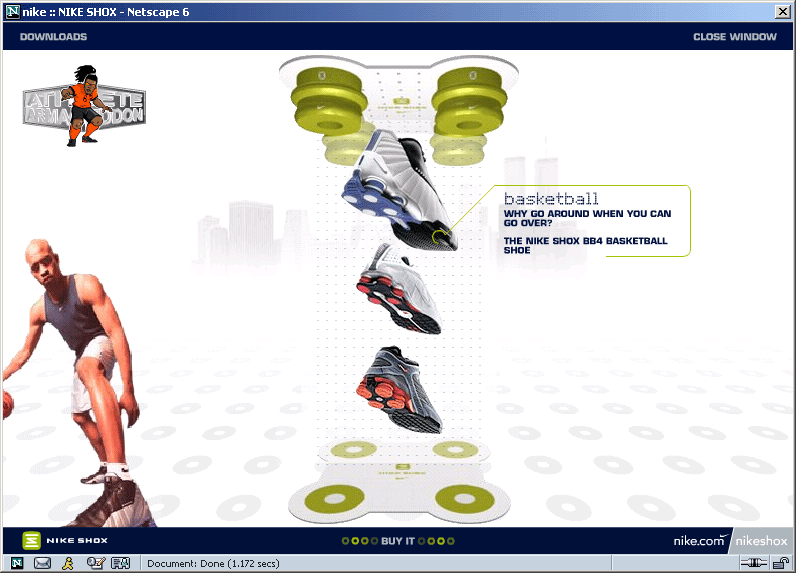Go to the nike.com link
Screen dimensions: 796x573
click(x=699, y=540)
